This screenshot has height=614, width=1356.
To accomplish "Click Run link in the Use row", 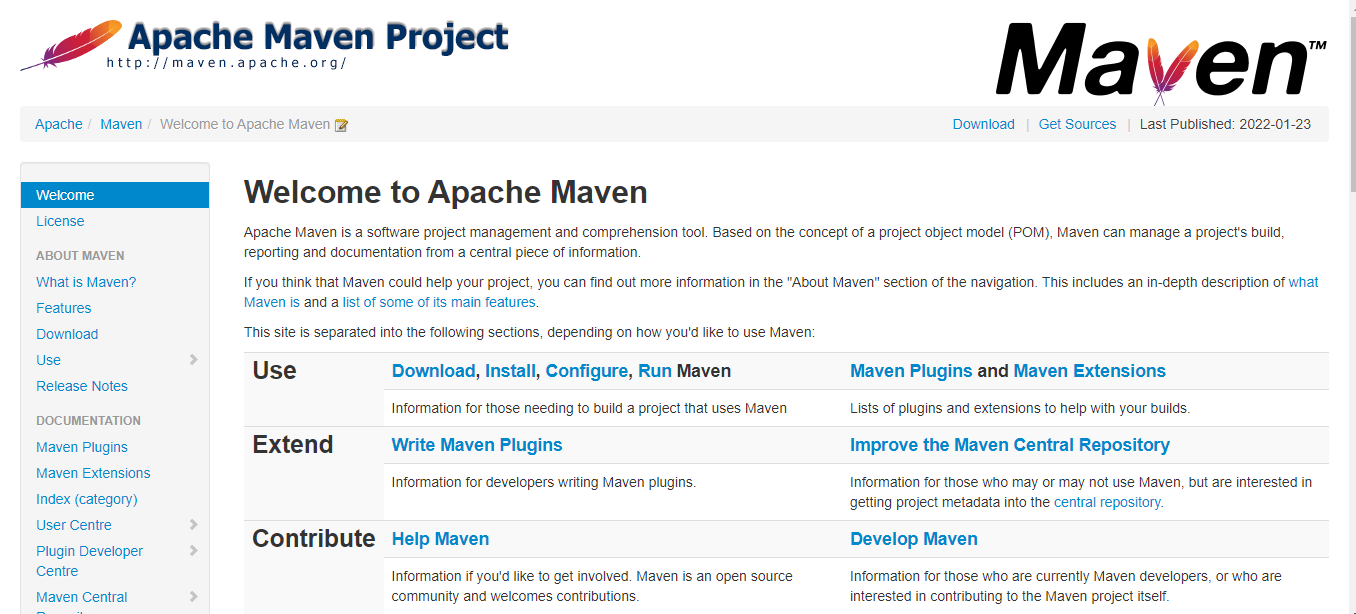I will tap(655, 371).
